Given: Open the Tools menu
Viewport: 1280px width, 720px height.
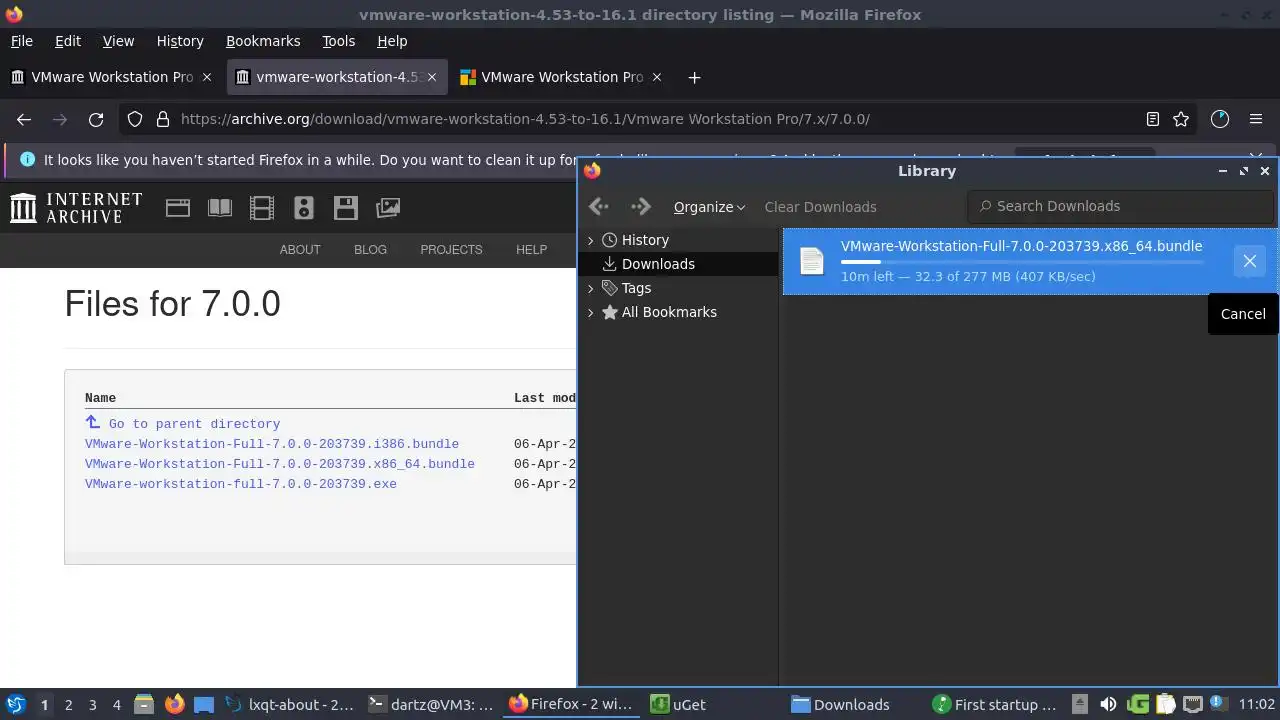Looking at the screenshot, I should (338, 41).
